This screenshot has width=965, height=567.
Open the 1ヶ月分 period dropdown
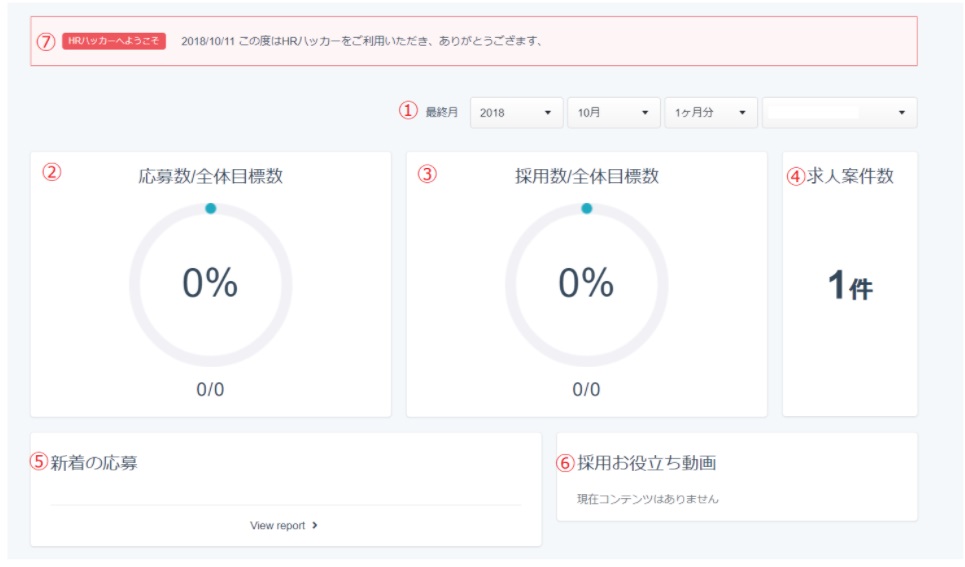point(710,113)
